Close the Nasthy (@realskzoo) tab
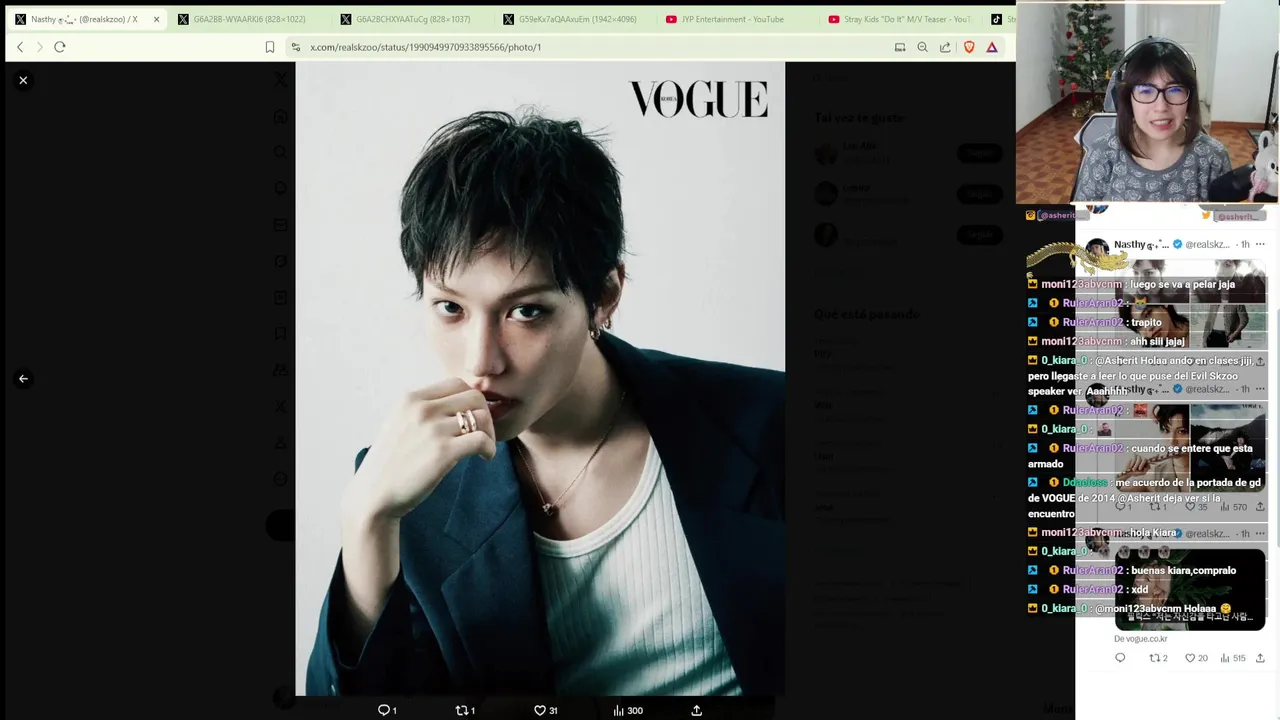Viewport: 1280px width, 720px height. click(x=156, y=19)
